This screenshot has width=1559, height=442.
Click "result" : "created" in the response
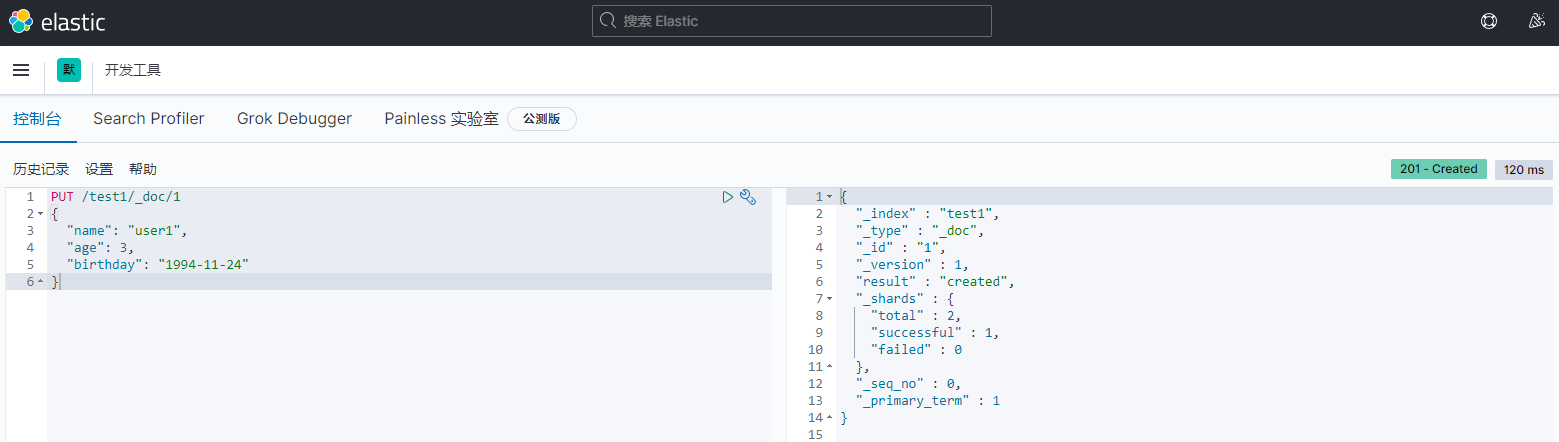click(935, 282)
